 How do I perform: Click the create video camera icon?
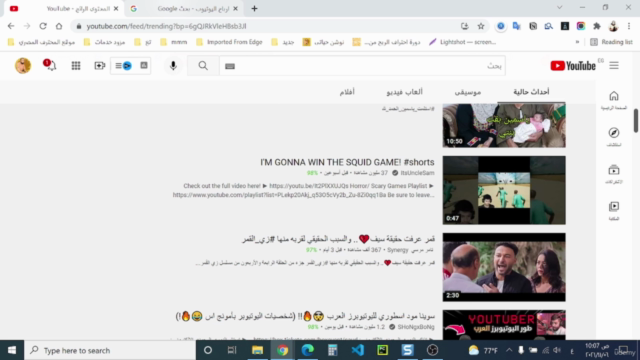point(100,66)
